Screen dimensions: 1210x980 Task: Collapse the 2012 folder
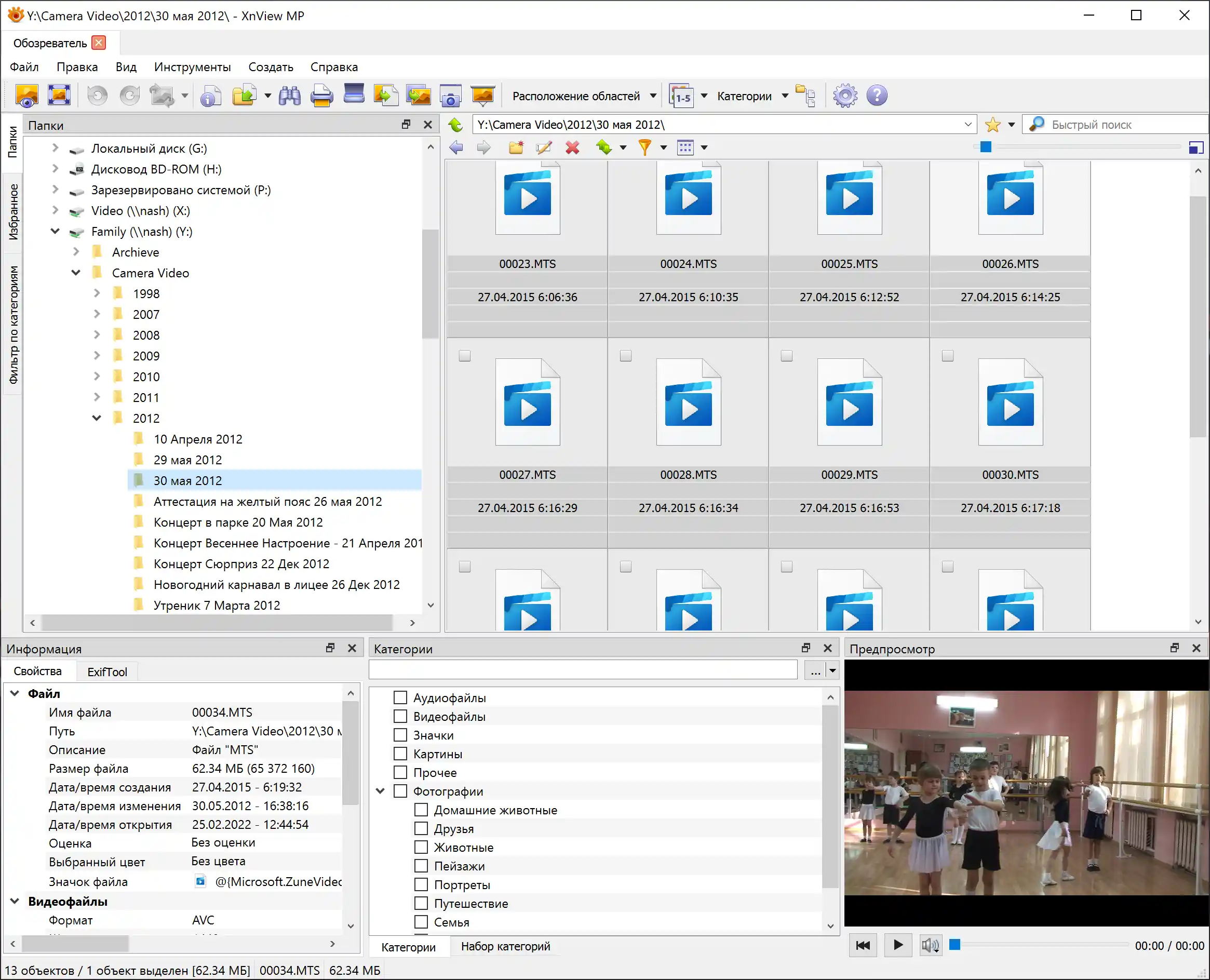[x=97, y=418]
